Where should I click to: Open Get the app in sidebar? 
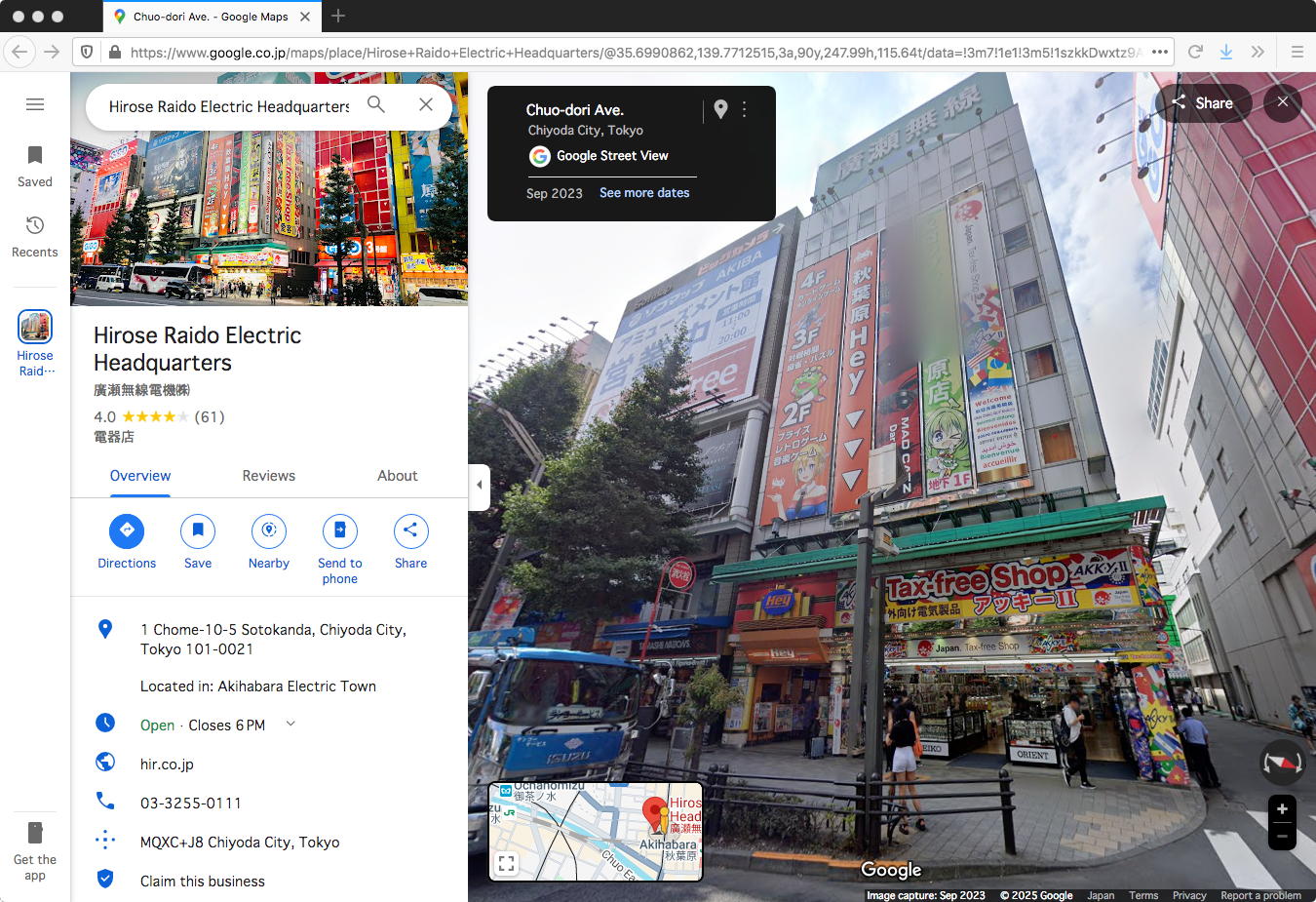pyautogui.click(x=35, y=851)
